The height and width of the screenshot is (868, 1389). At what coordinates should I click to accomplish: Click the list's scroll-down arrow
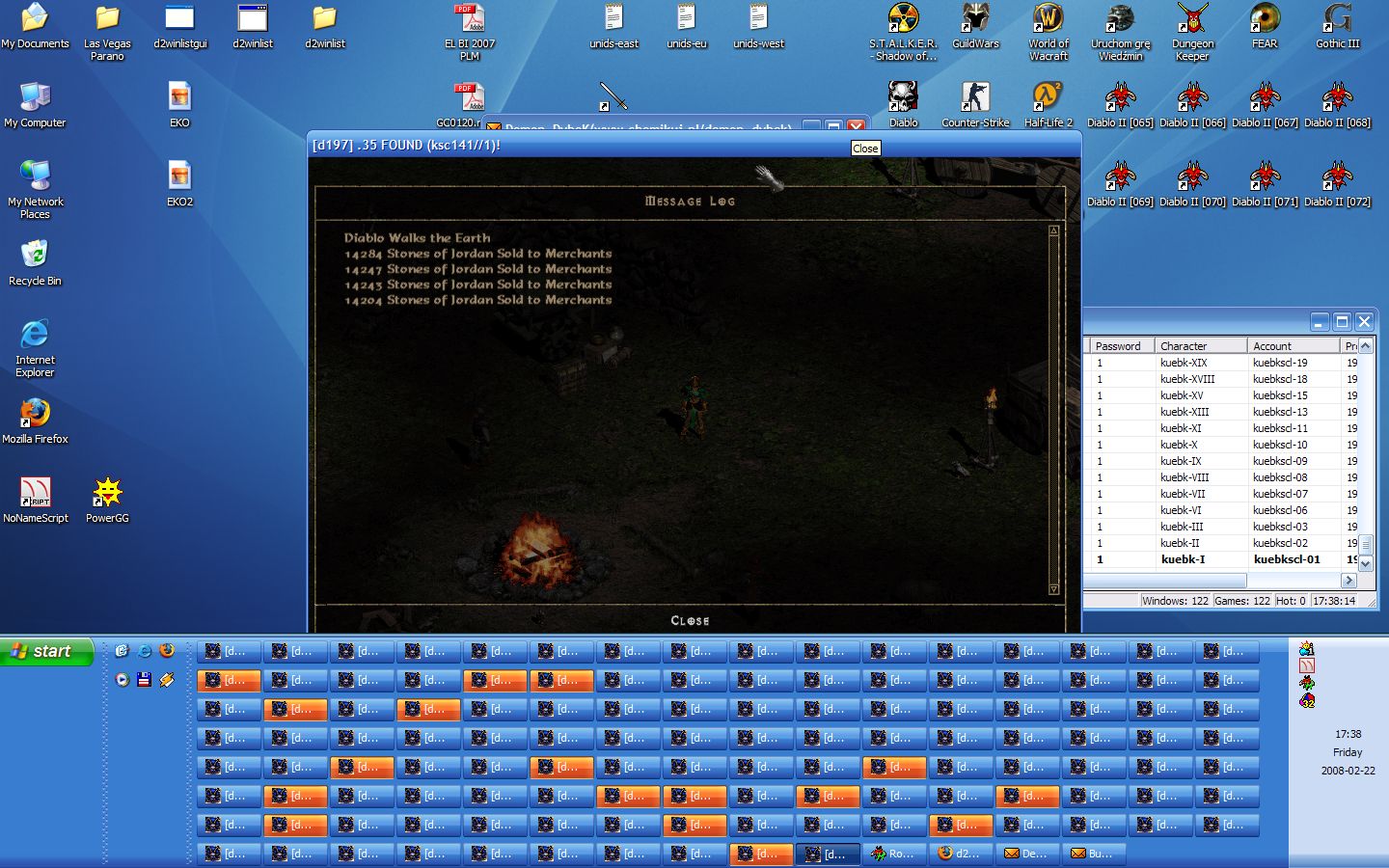(x=1366, y=564)
